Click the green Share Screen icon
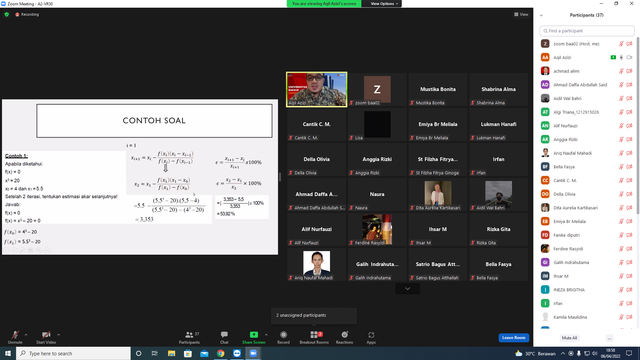This screenshot has width=640, height=360. tap(253, 335)
